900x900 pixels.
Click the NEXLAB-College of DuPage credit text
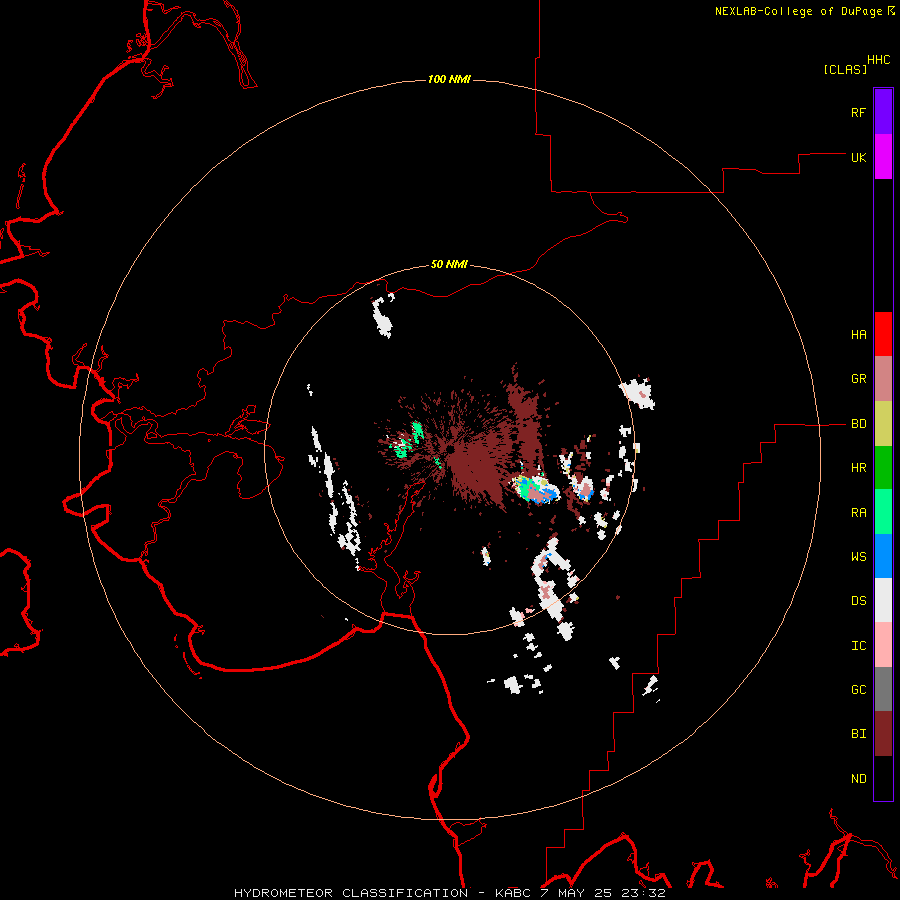tap(798, 11)
